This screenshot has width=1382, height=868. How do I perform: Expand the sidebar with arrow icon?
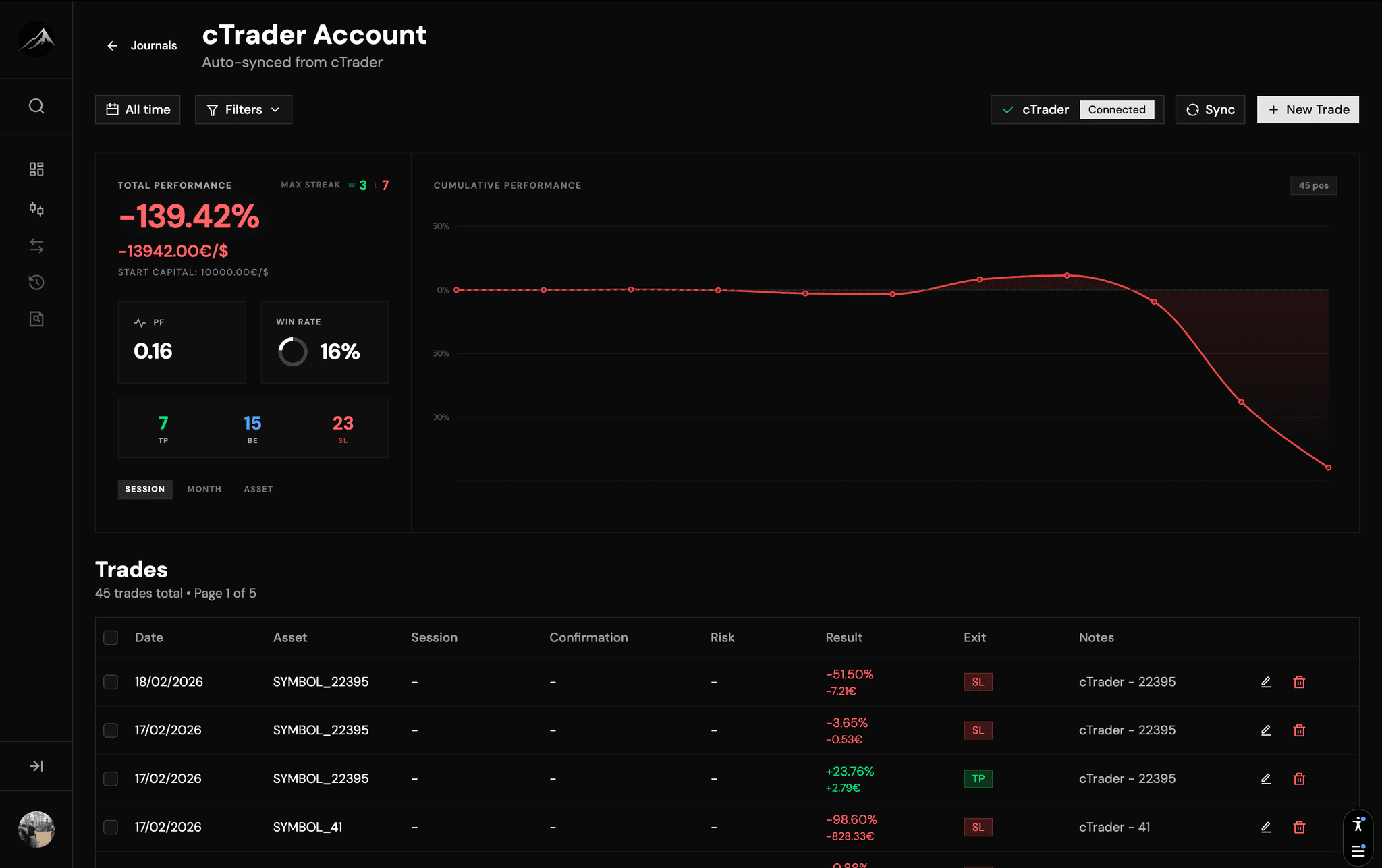pyautogui.click(x=36, y=766)
